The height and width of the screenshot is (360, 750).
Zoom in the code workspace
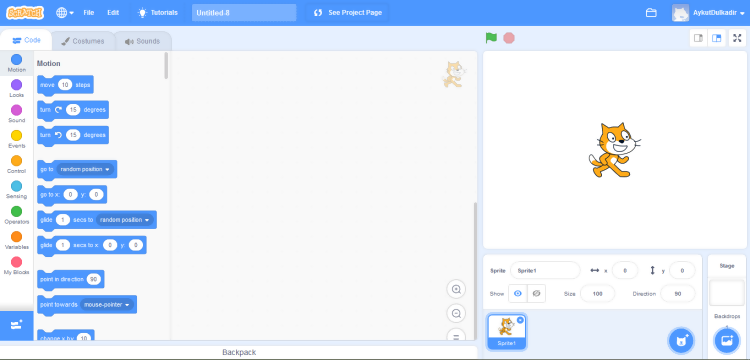(x=456, y=289)
